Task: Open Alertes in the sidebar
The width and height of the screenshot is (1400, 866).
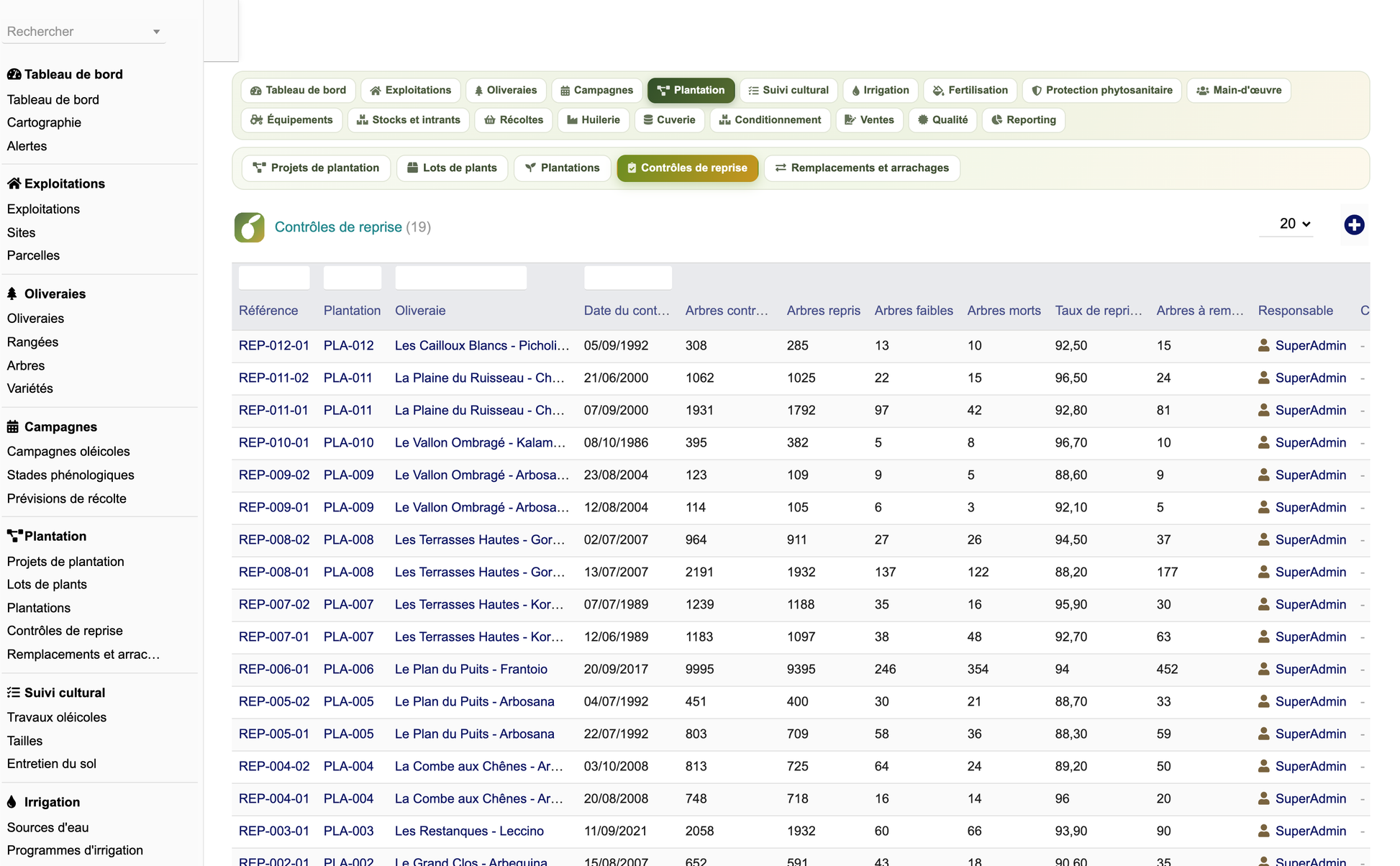Action: click(27, 147)
